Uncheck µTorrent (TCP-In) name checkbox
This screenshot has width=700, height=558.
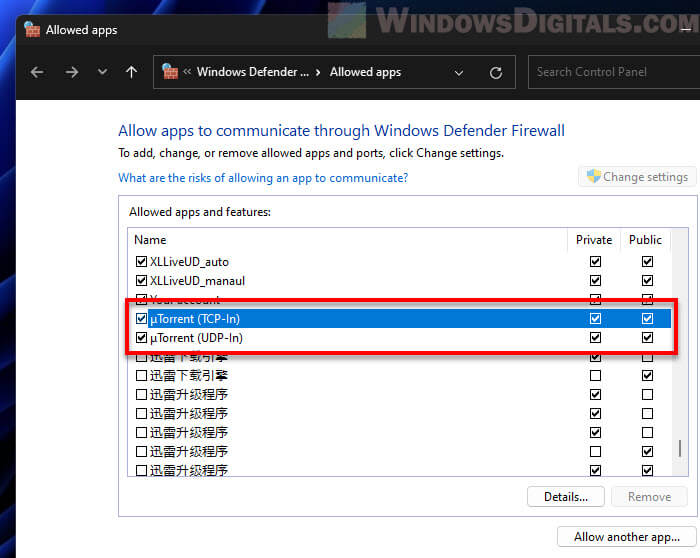pos(141,318)
